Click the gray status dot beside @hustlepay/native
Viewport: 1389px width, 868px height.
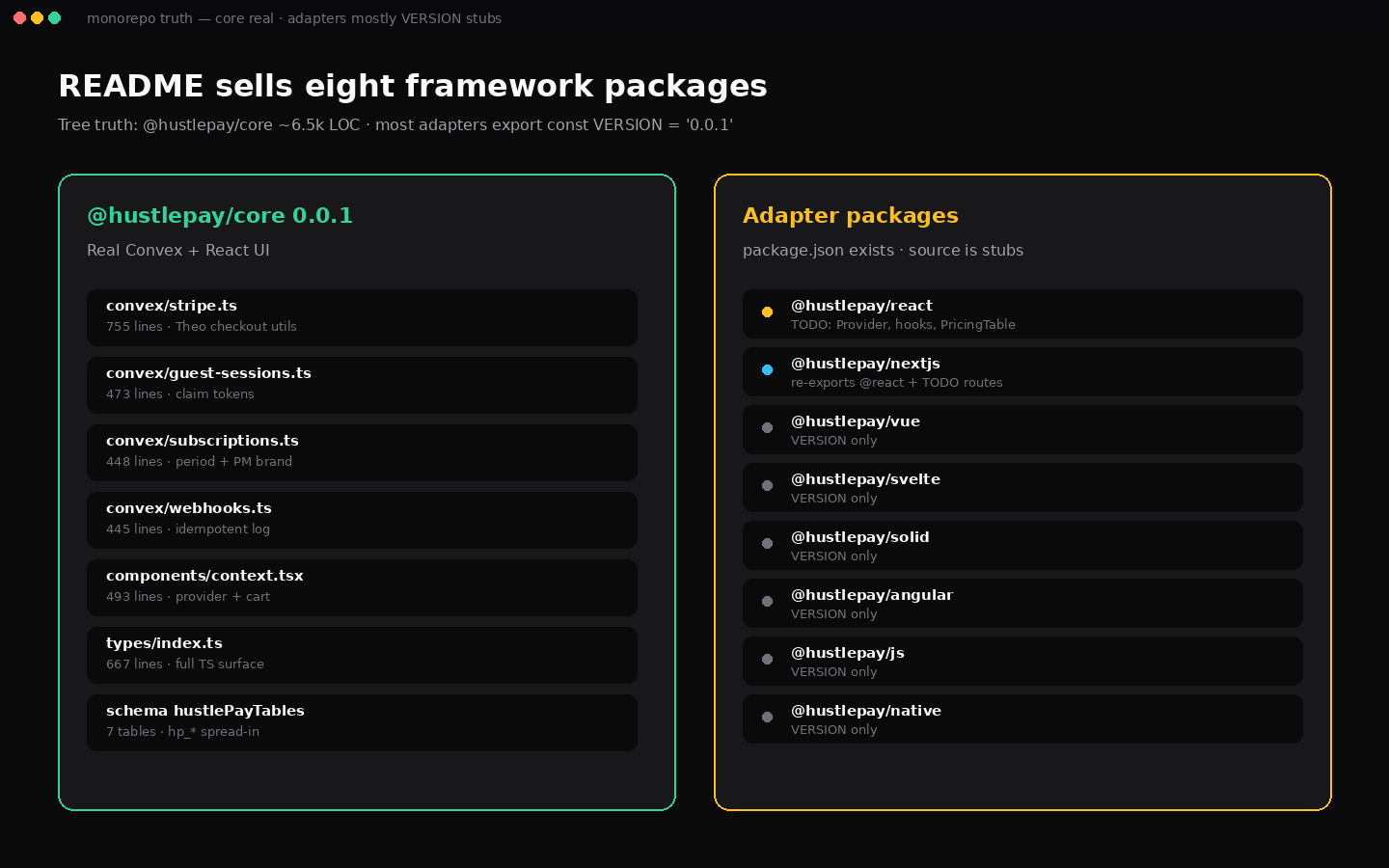pos(767,717)
